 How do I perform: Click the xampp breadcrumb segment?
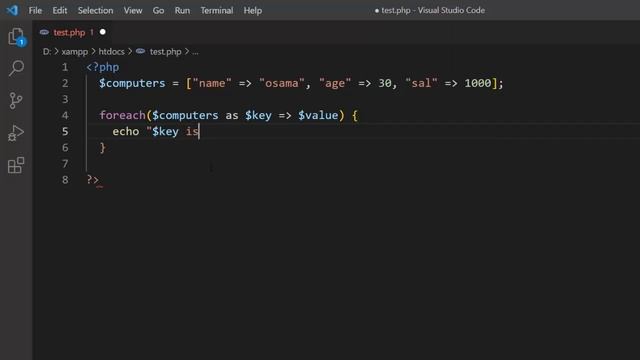pos(75,52)
